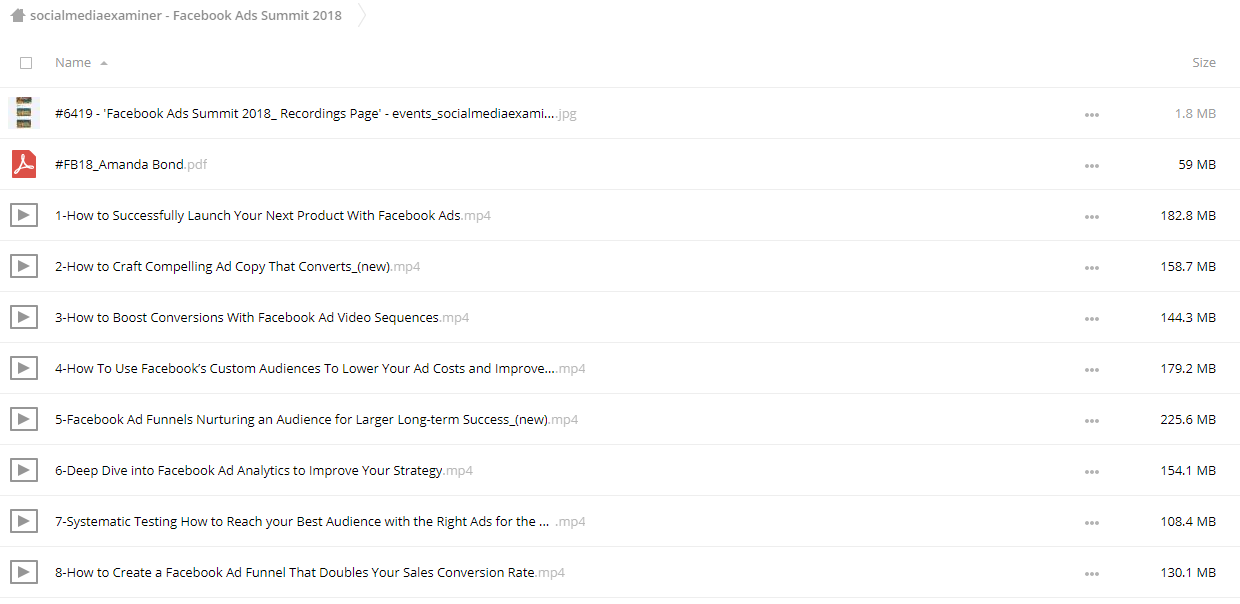1240x604 pixels.
Task: Open thumbnail of #6419 Recordings Page jpg
Action: tap(24, 113)
